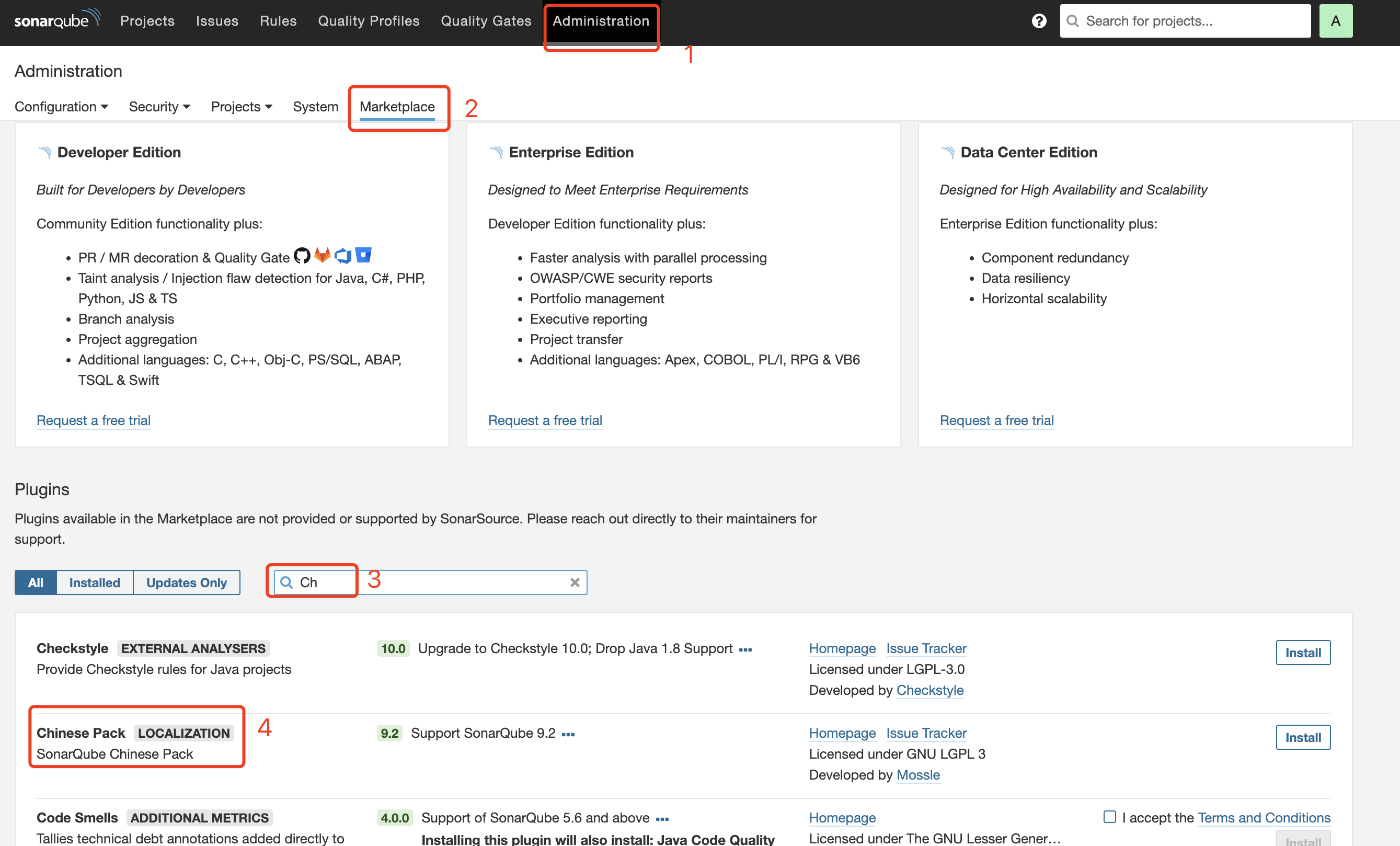Open Issues in the top navigation

(217, 21)
